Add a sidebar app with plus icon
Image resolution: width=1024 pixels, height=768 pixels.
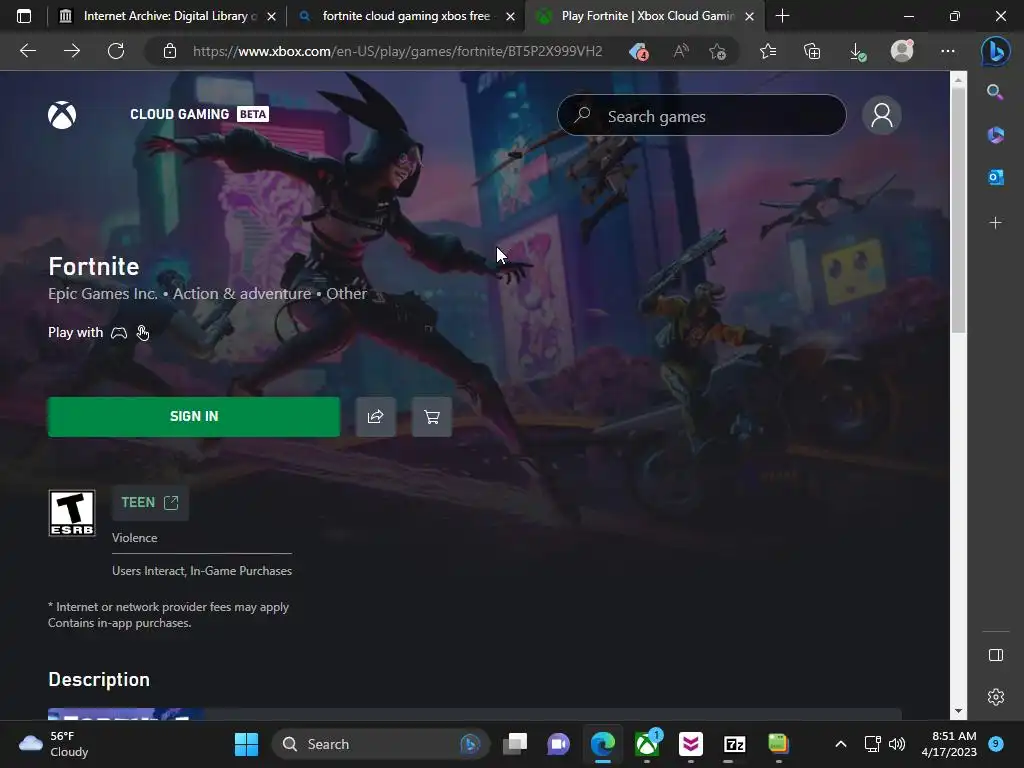pos(995,223)
